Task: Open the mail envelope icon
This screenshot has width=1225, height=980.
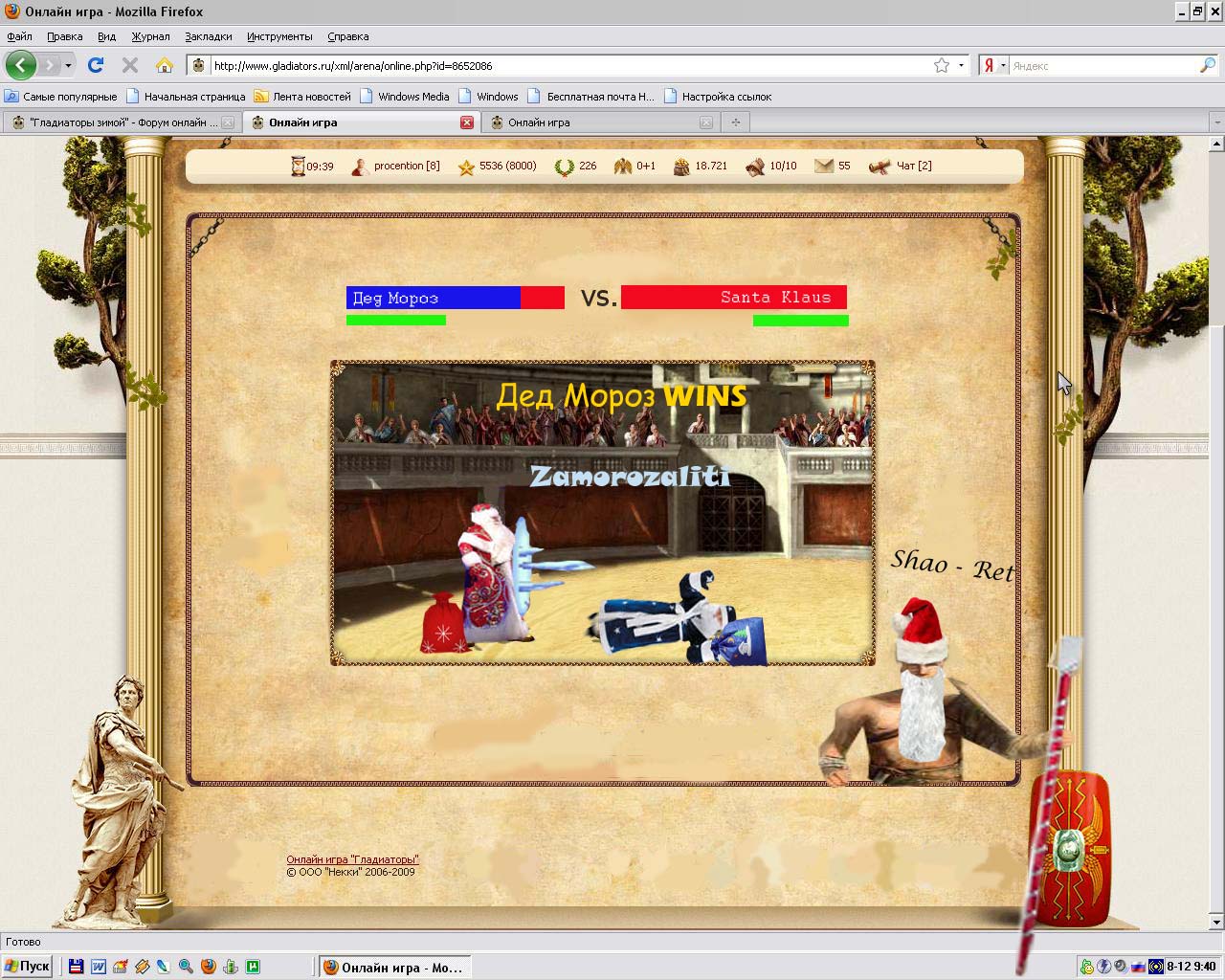Action: point(823,167)
